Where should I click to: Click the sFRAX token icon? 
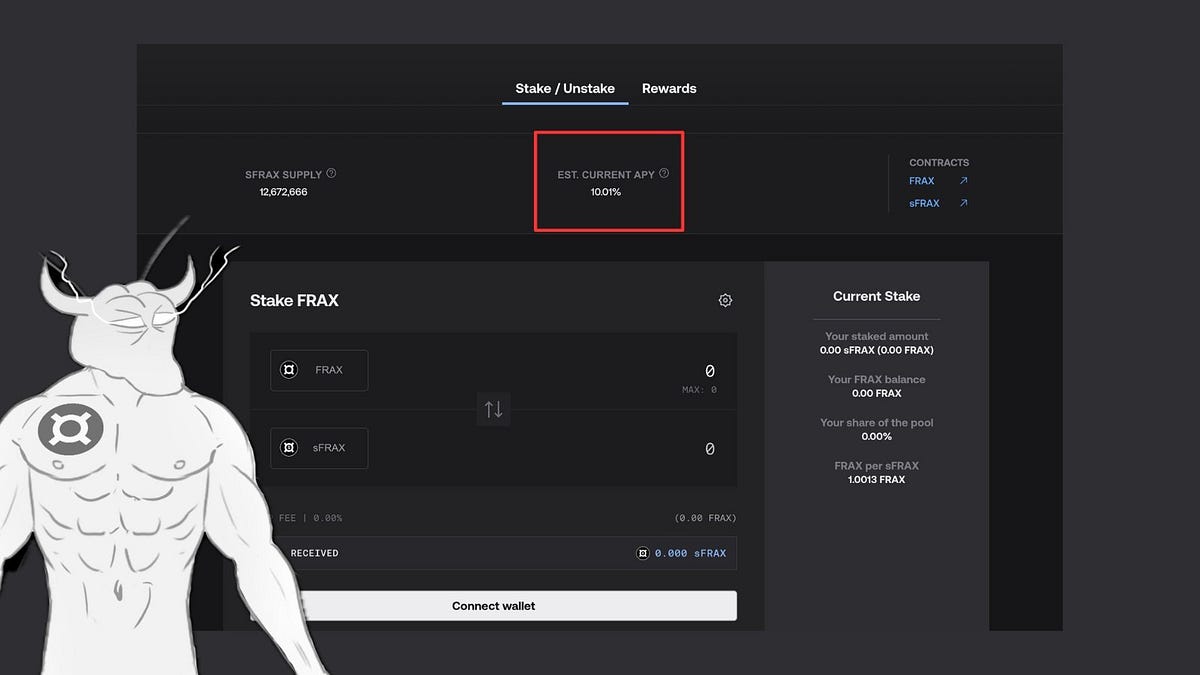click(289, 448)
